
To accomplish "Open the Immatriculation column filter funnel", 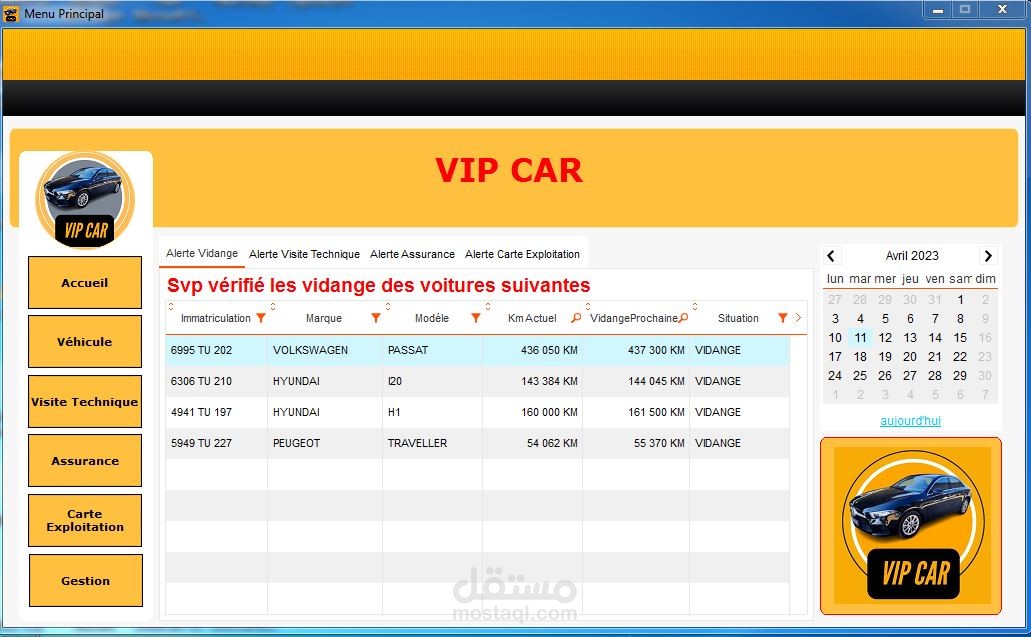I will tap(261, 317).
